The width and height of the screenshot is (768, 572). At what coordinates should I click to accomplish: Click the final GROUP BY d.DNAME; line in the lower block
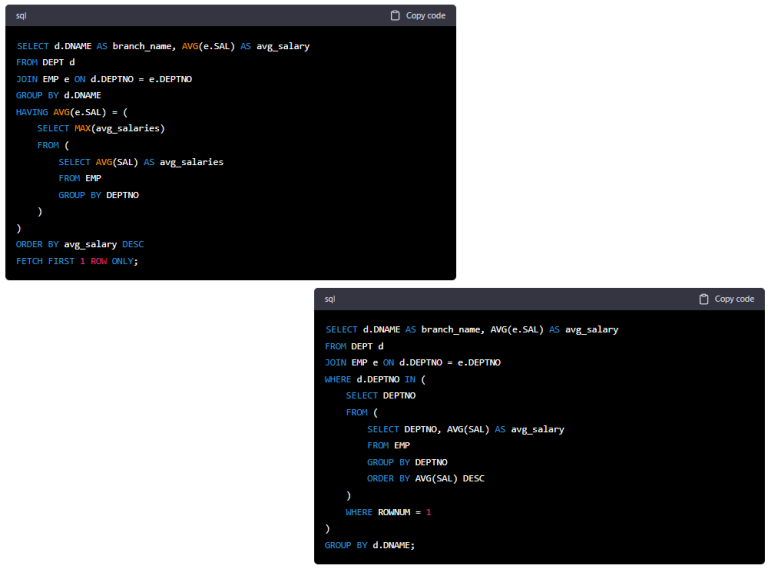coord(369,545)
